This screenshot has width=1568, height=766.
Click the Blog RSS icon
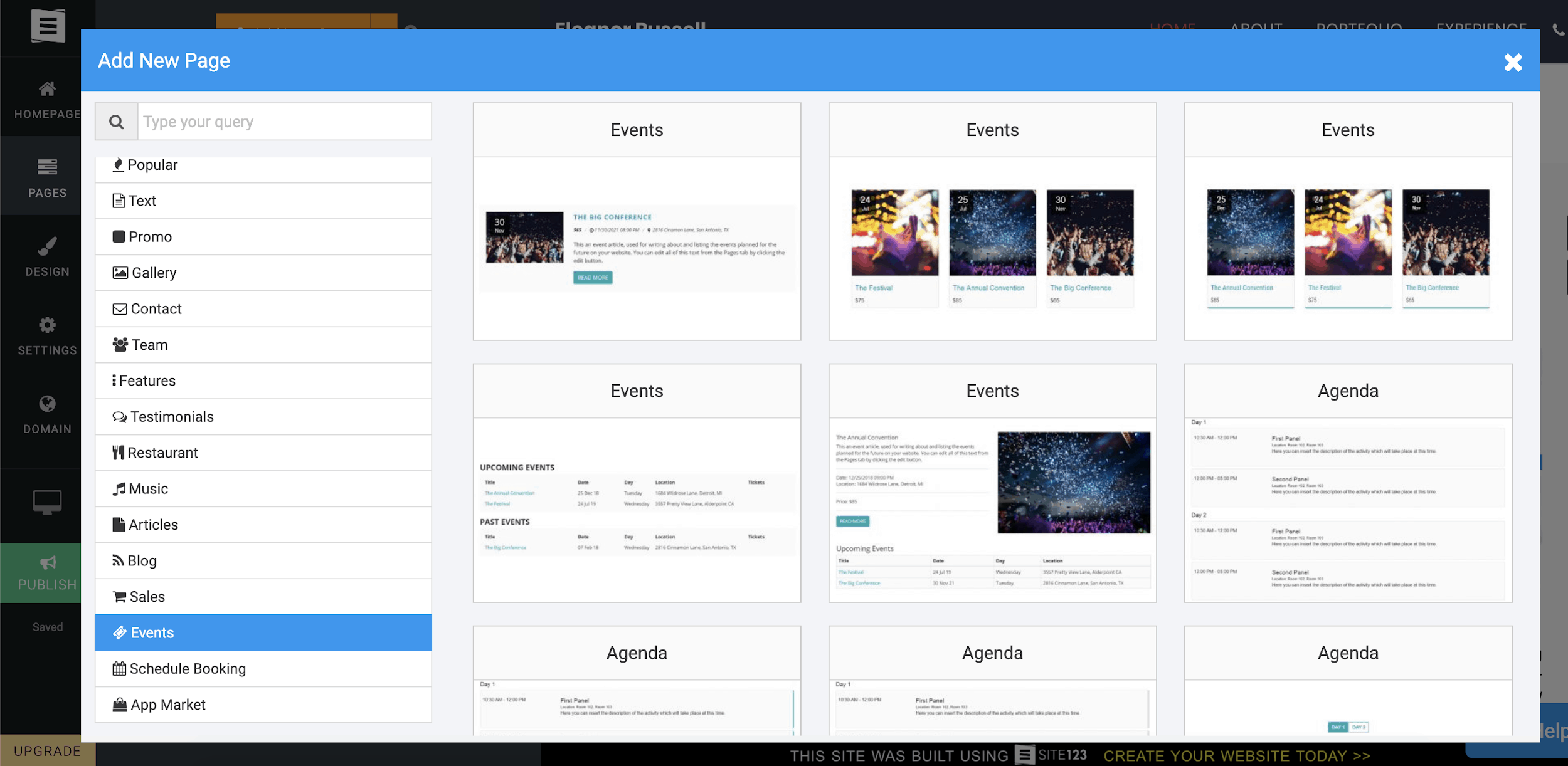click(x=118, y=560)
